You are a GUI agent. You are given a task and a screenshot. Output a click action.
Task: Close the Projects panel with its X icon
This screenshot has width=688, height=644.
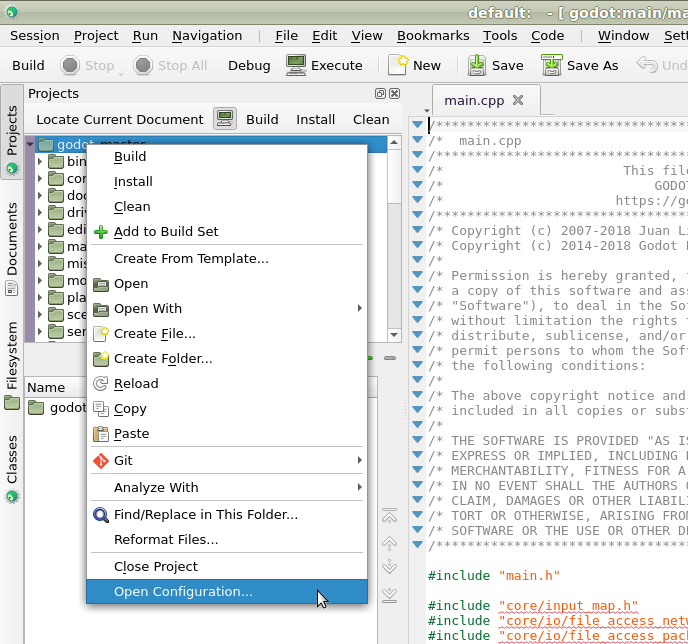394,93
